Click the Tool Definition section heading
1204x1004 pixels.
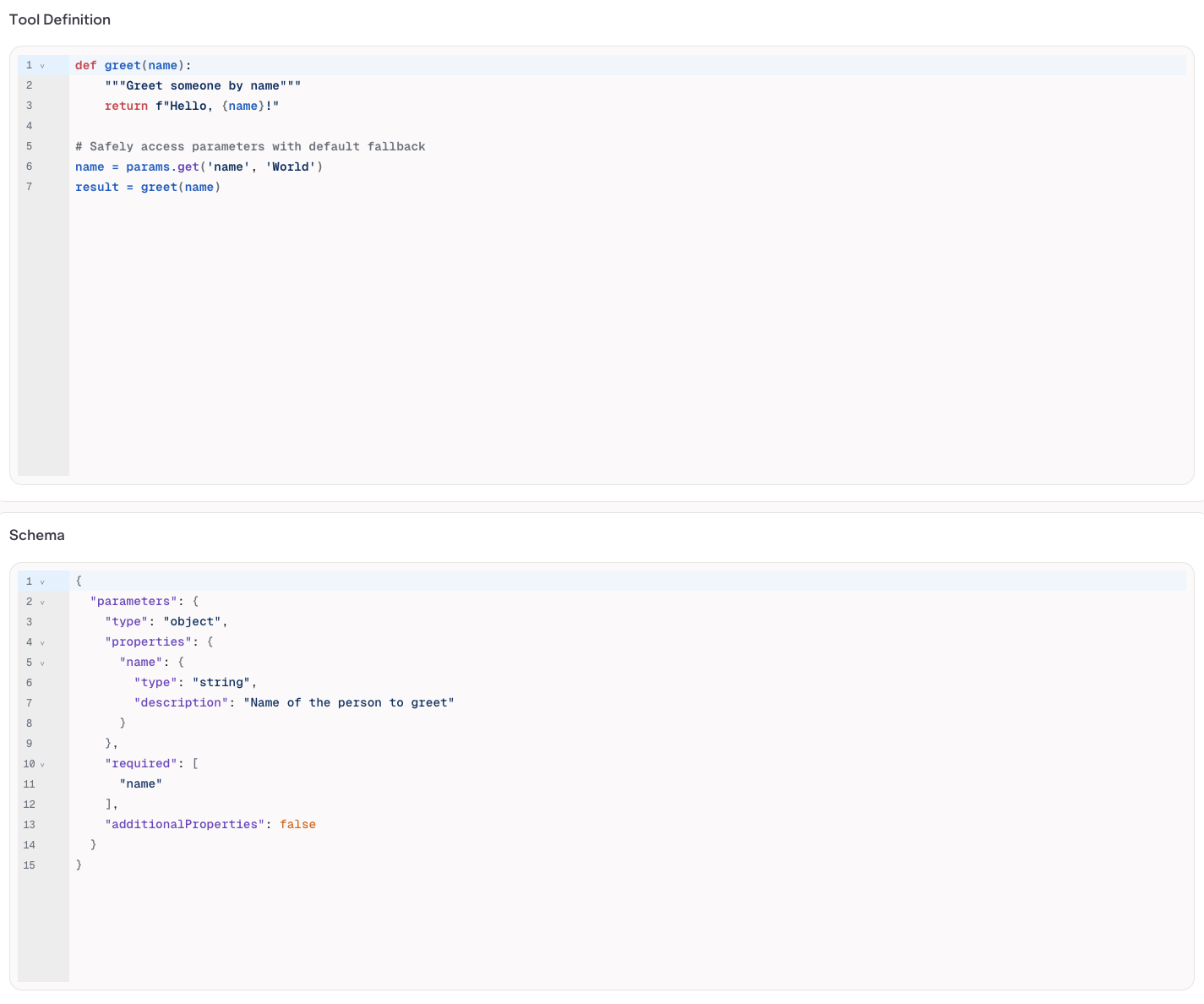tap(59, 19)
